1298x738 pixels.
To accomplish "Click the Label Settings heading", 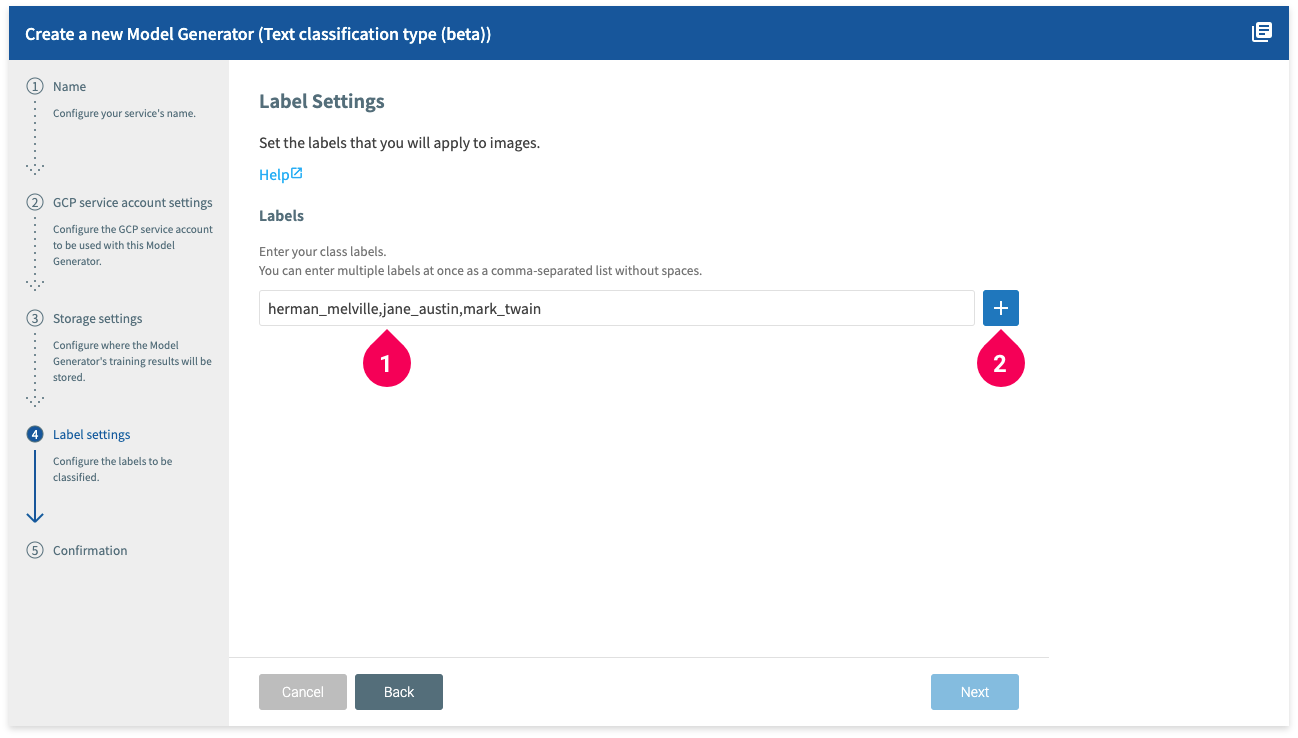I will 322,102.
